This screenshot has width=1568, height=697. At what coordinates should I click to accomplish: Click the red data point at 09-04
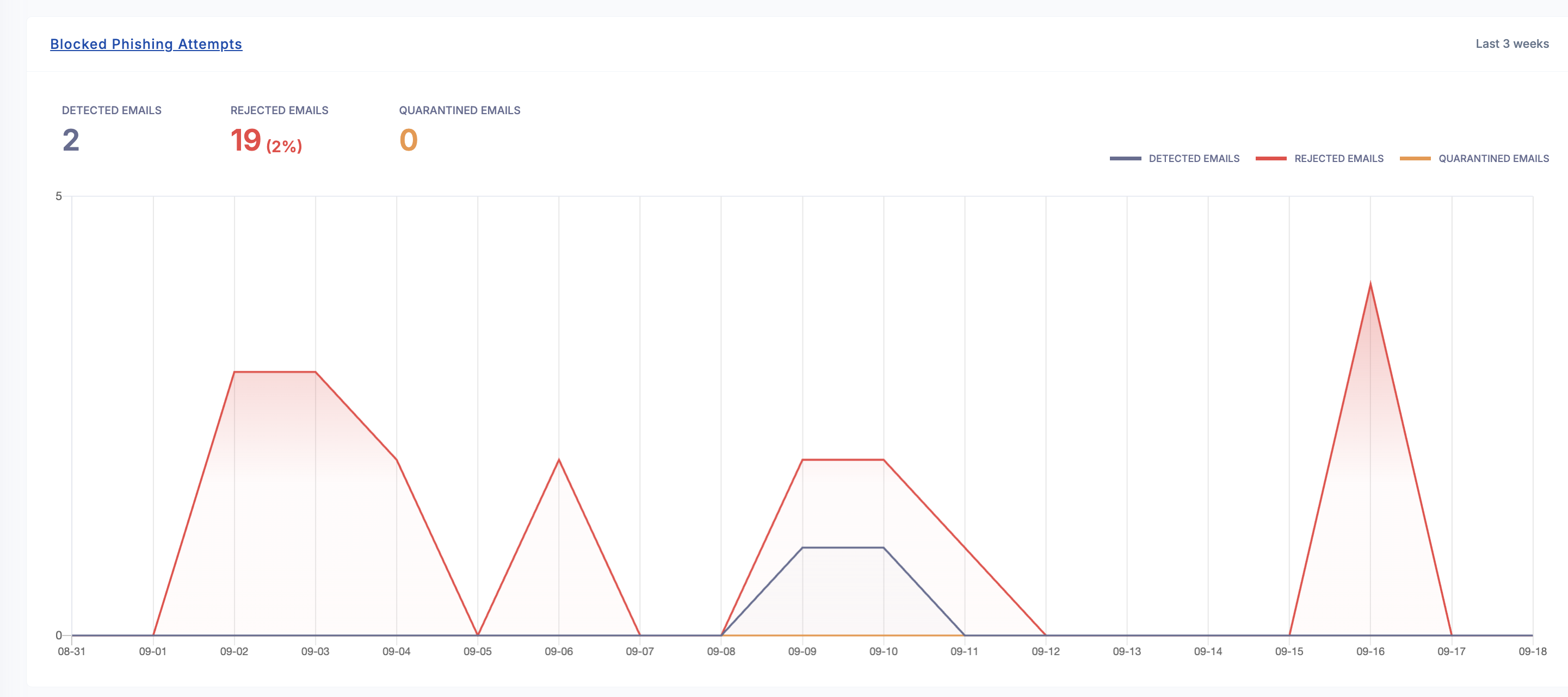397,460
